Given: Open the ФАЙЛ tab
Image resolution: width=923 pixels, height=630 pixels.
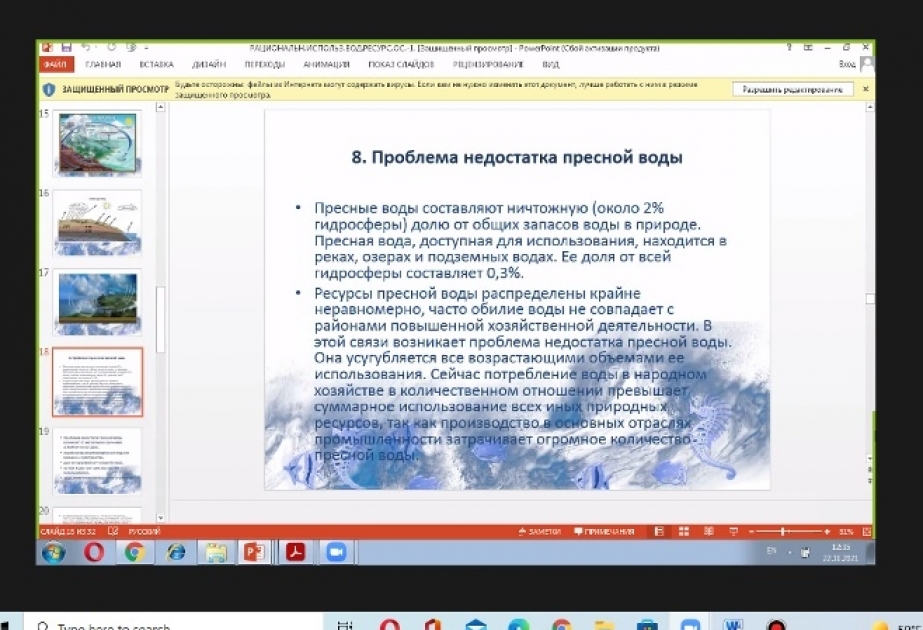Looking at the screenshot, I should pyautogui.click(x=55, y=64).
